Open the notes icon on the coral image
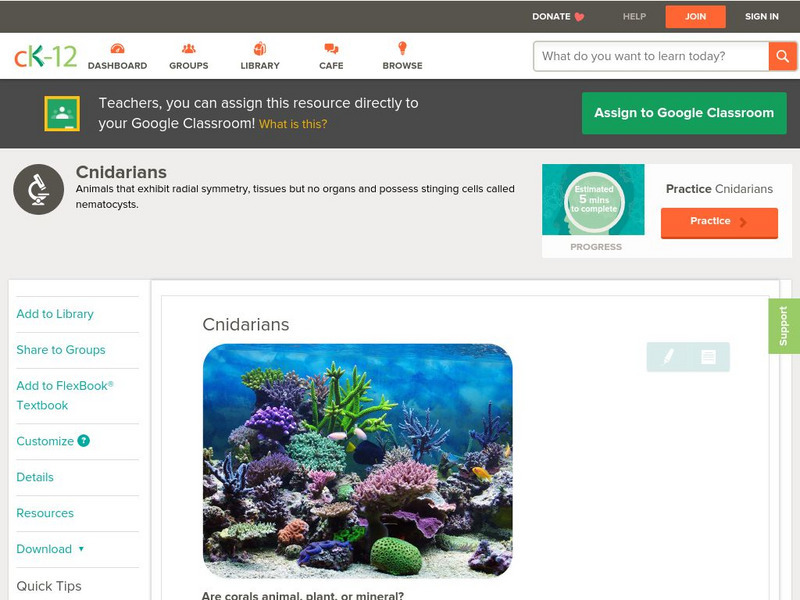 (x=708, y=357)
